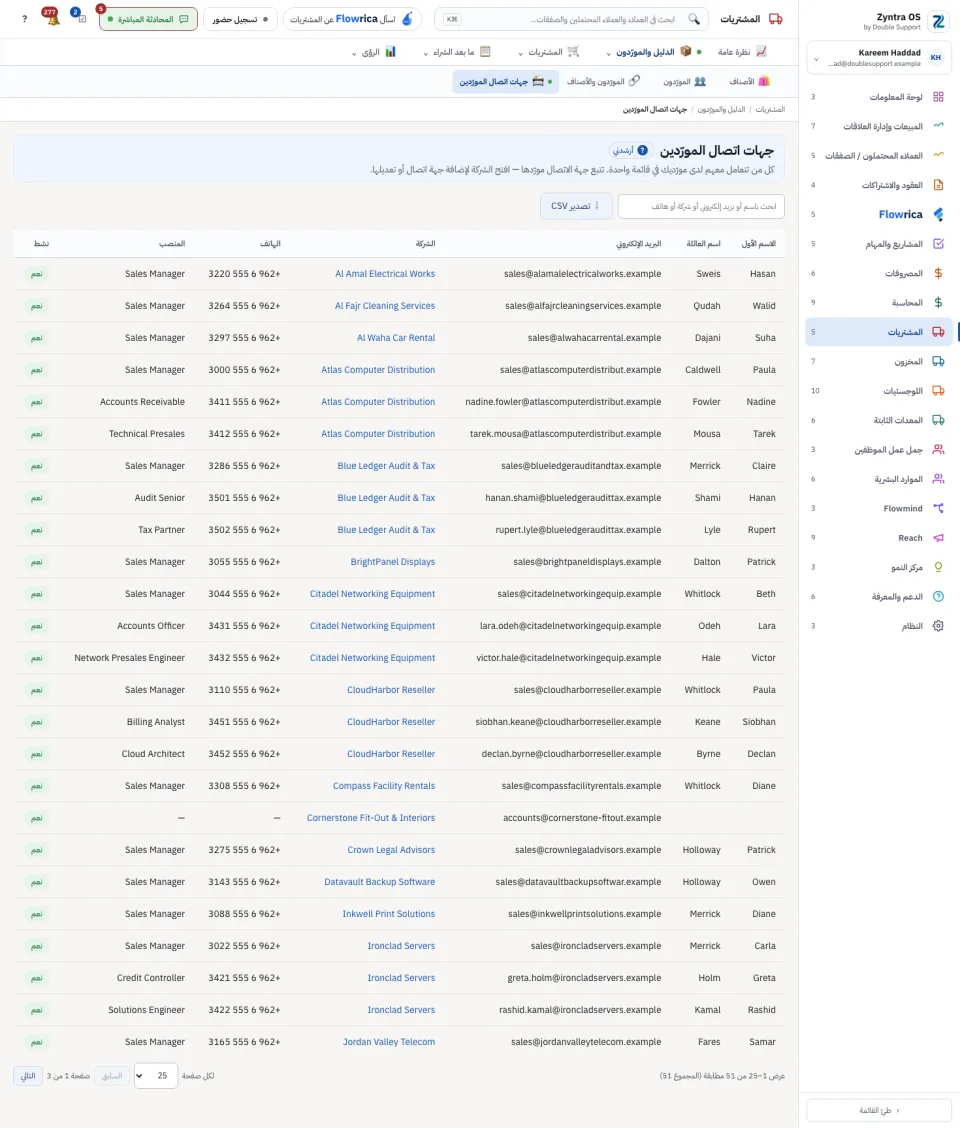Open the rows per page dropdown showing 25

pos(156,1075)
